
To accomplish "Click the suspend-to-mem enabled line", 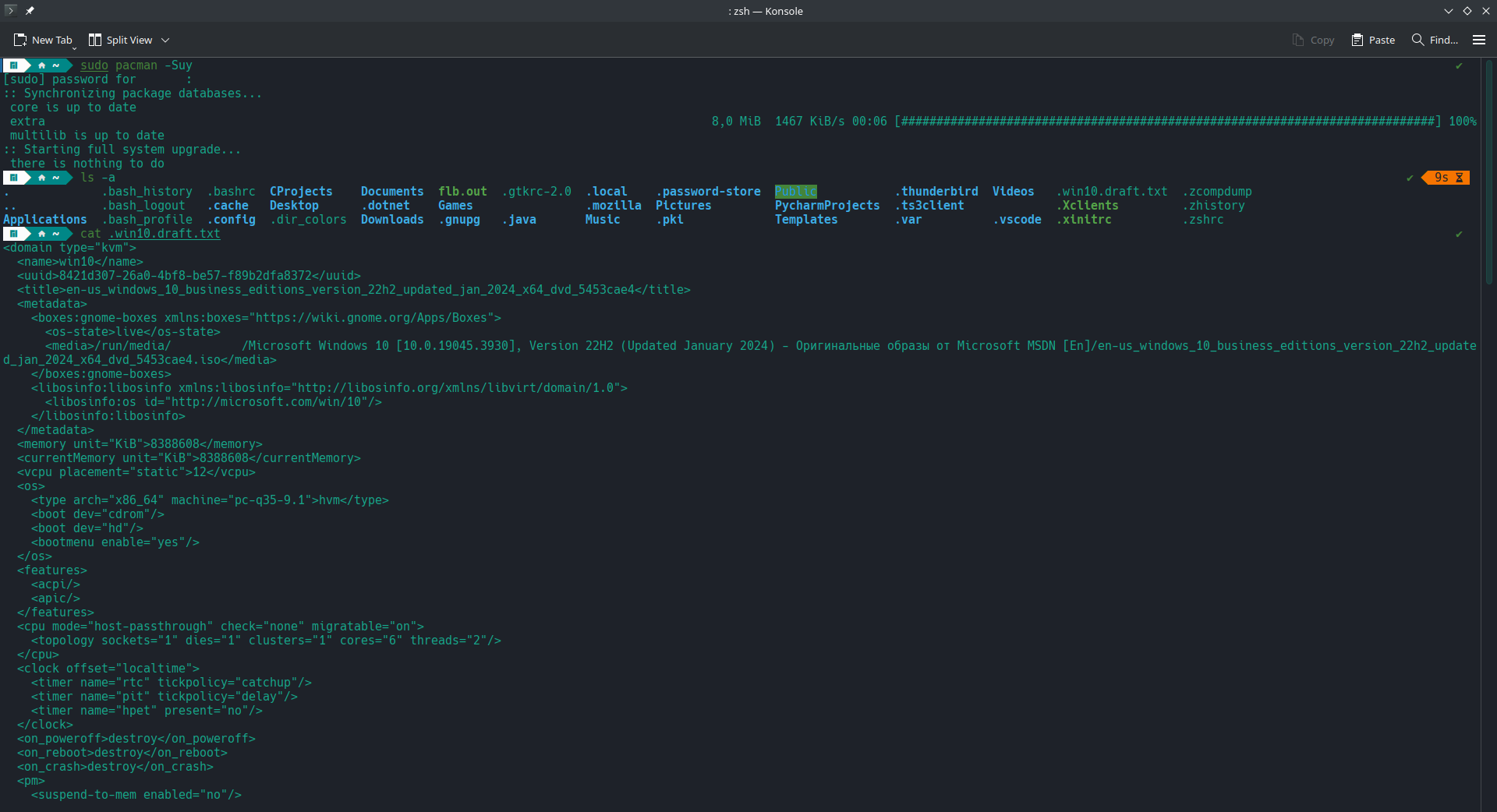I will pyautogui.click(x=136, y=795).
